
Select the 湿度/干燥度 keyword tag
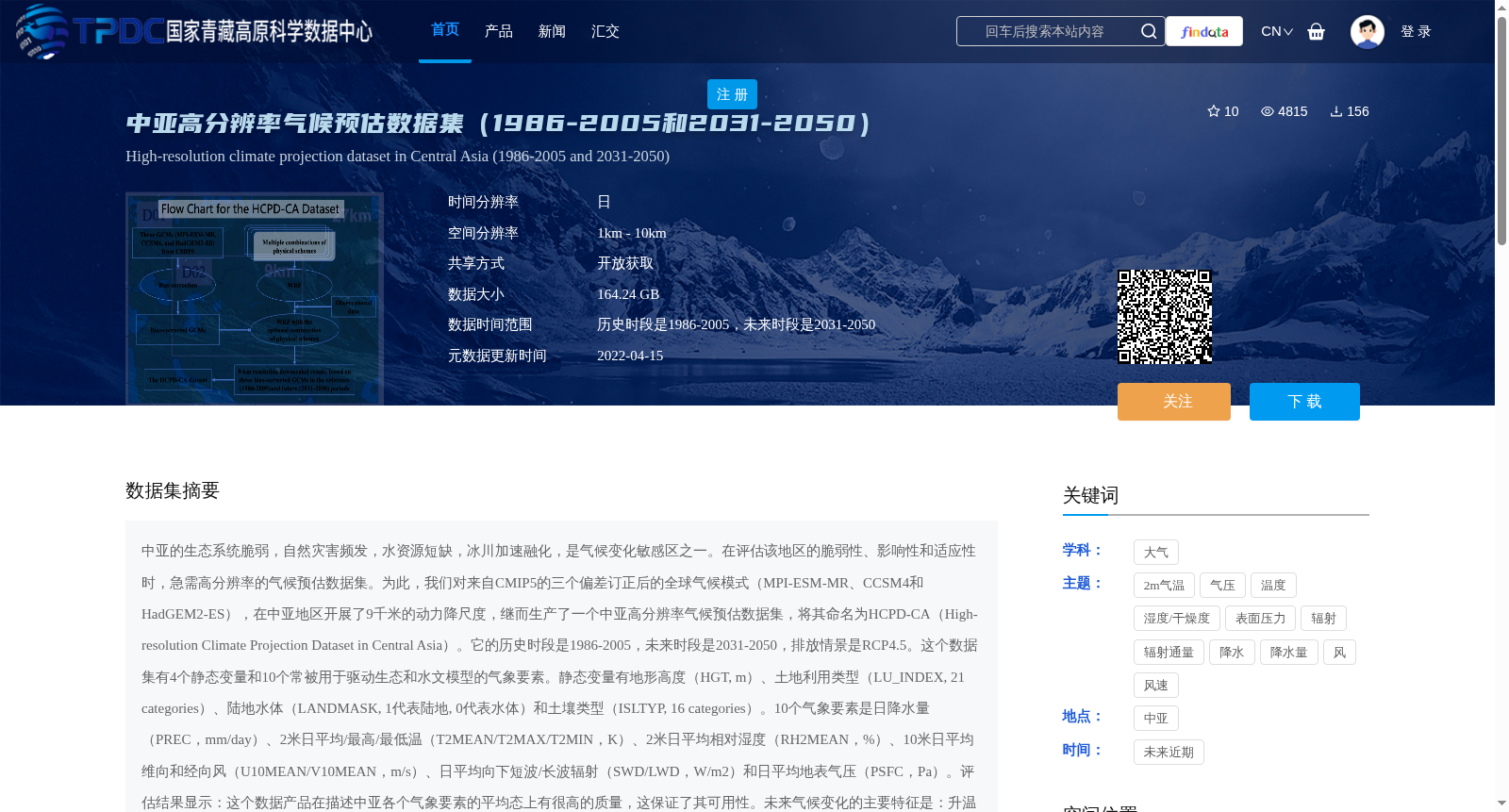[1177, 619]
